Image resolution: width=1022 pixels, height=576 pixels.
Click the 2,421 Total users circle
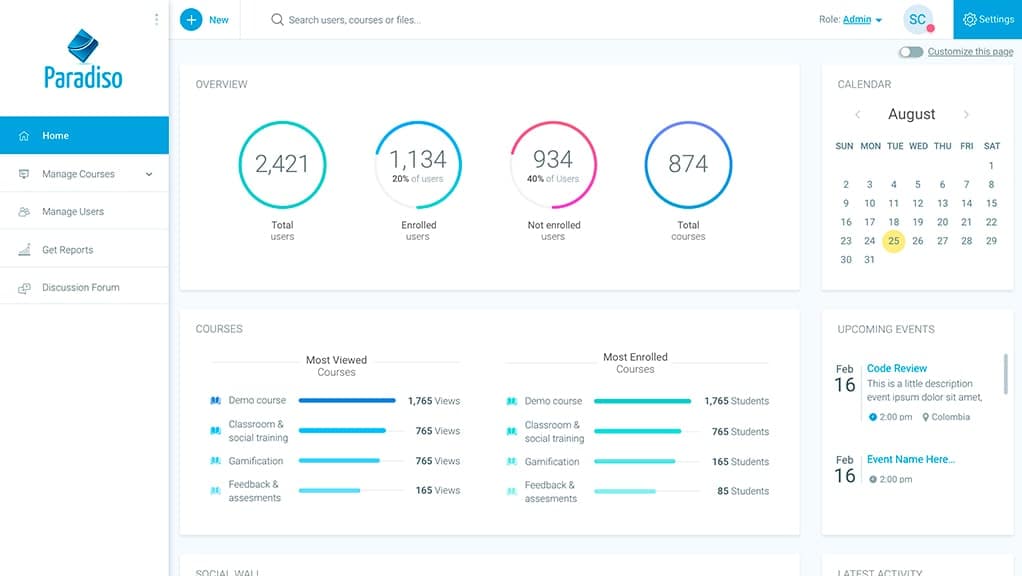click(x=282, y=164)
